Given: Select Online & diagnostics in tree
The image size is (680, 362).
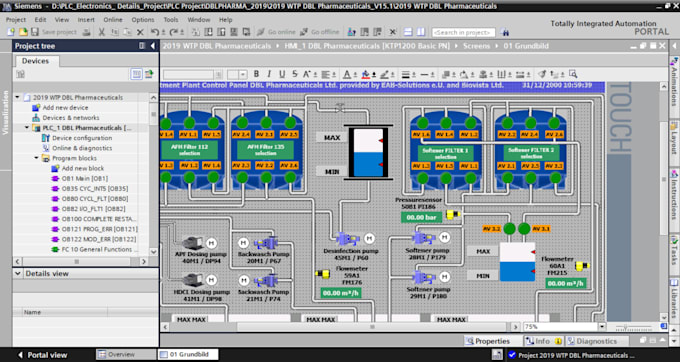Looking at the screenshot, I should click(82, 148).
